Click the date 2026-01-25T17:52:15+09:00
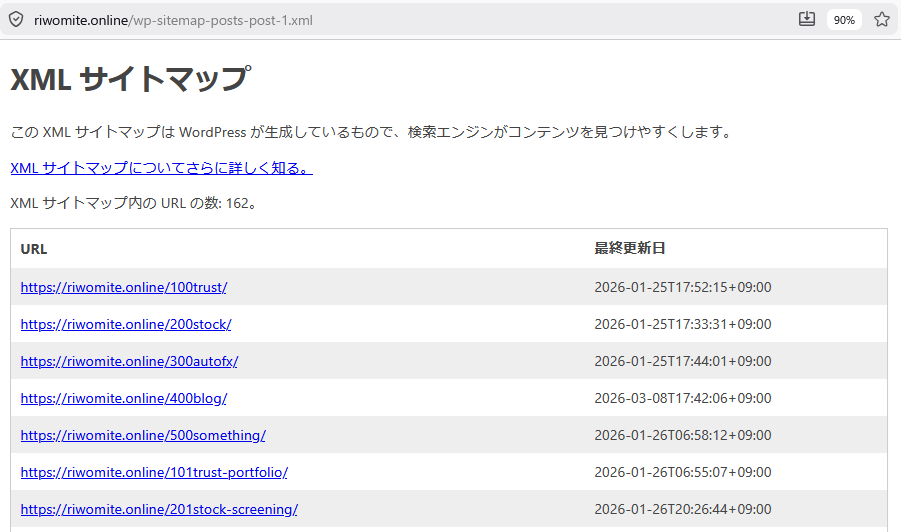 pos(683,287)
